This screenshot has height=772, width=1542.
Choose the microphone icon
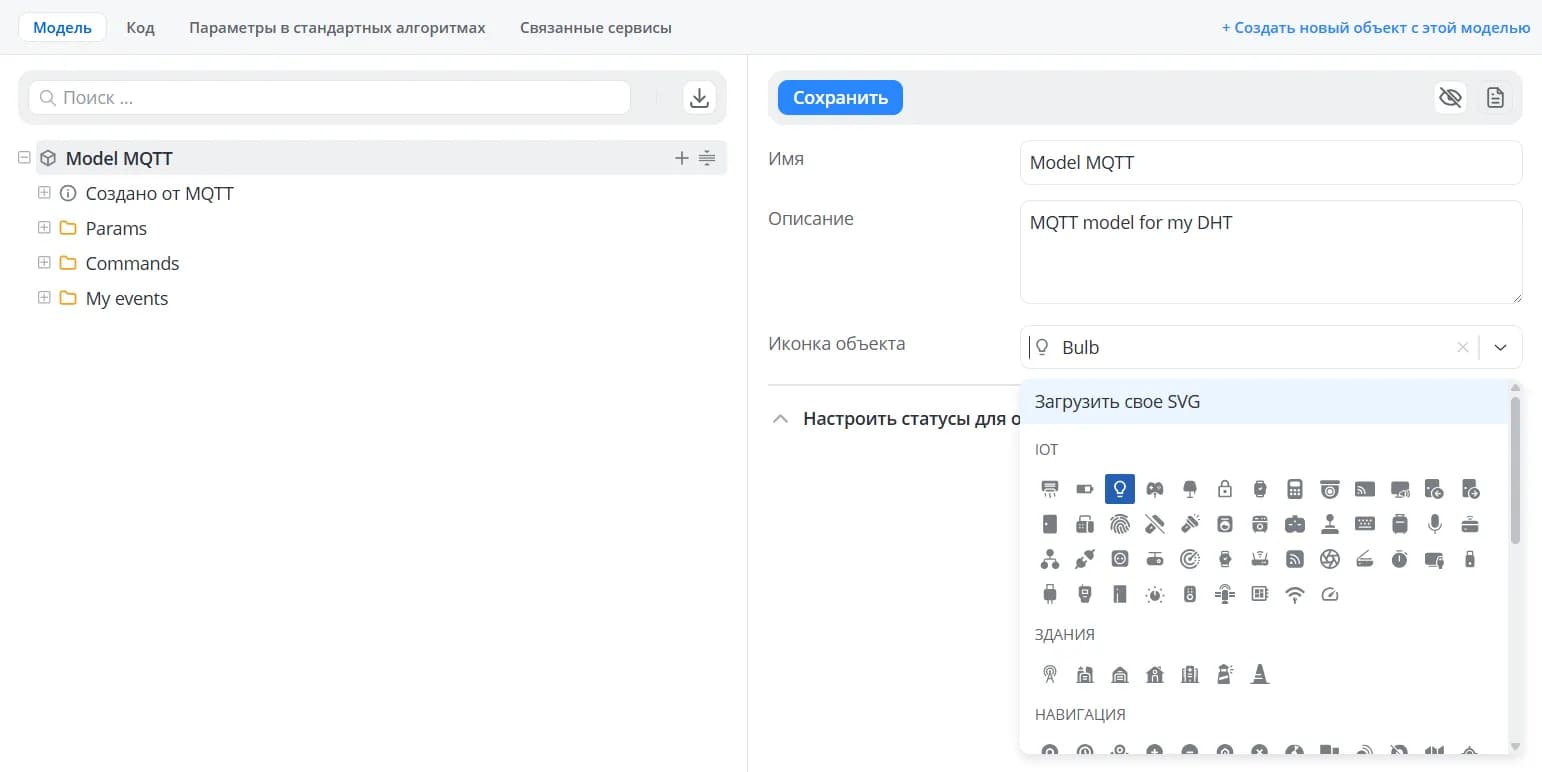[x=1435, y=524]
